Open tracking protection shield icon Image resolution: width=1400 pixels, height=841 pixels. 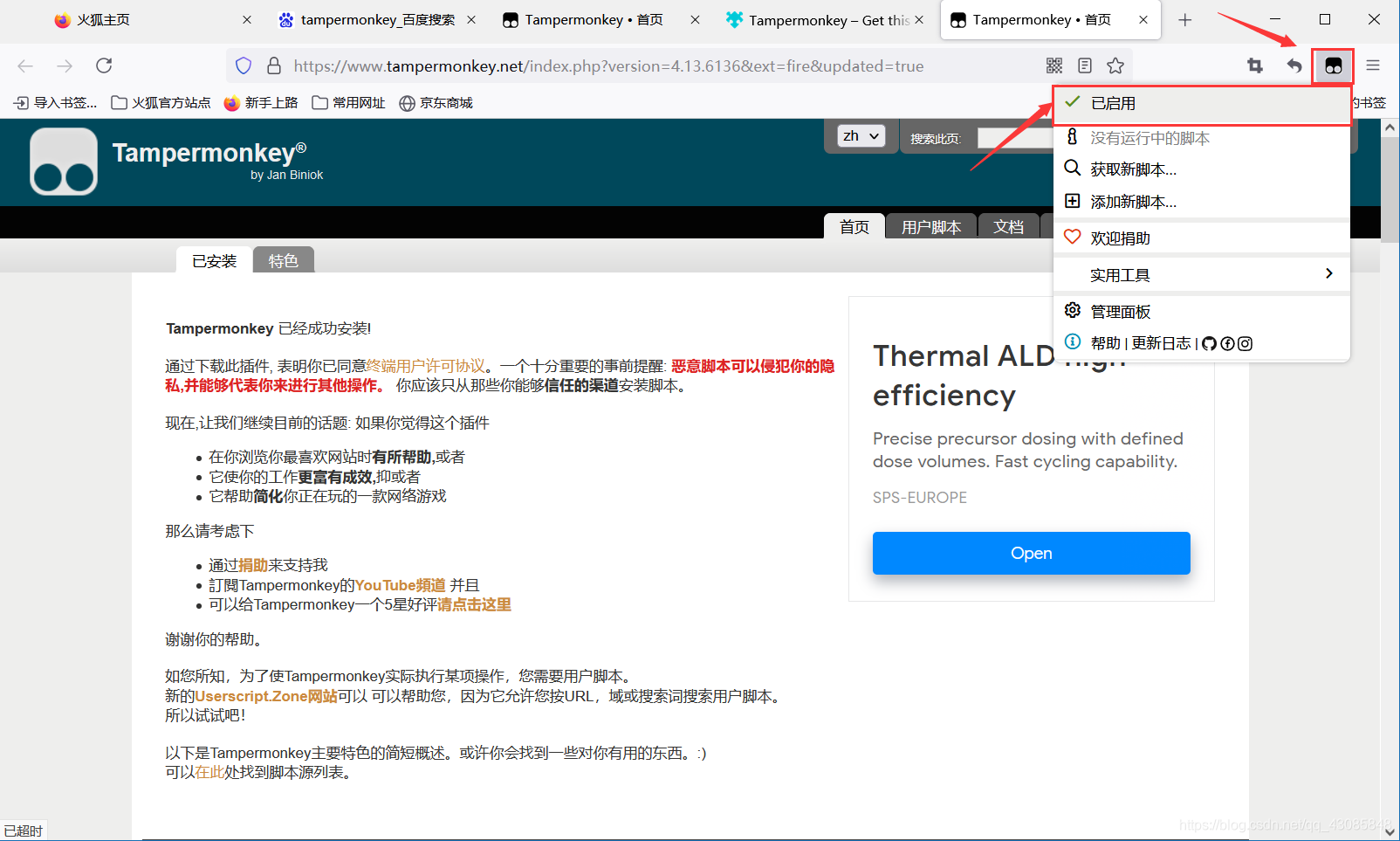tap(244, 65)
